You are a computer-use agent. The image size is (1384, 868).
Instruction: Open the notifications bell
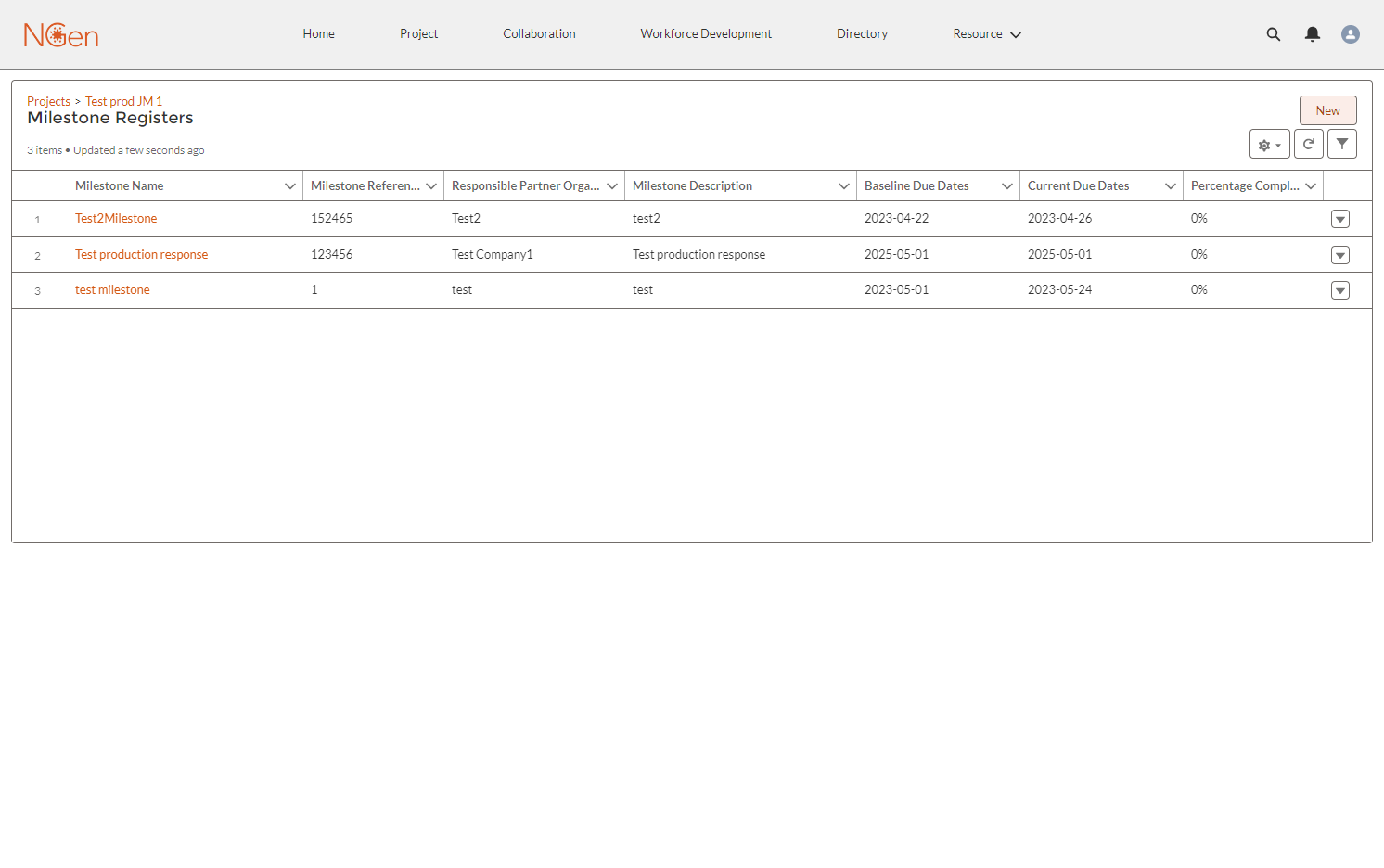[x=1313, y=34]
